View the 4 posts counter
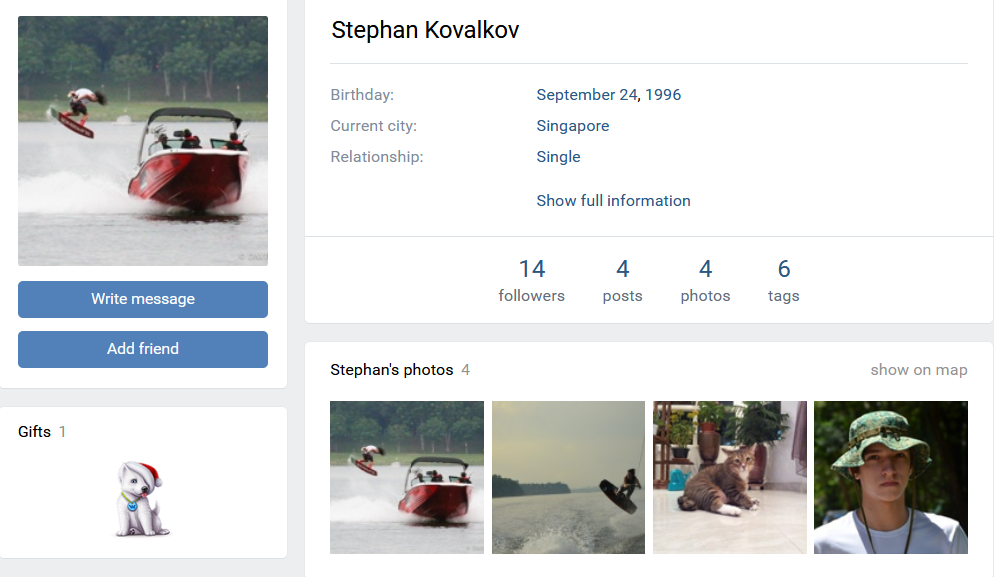994x577 pixels. pyautogui.click(x=622, y=280)
